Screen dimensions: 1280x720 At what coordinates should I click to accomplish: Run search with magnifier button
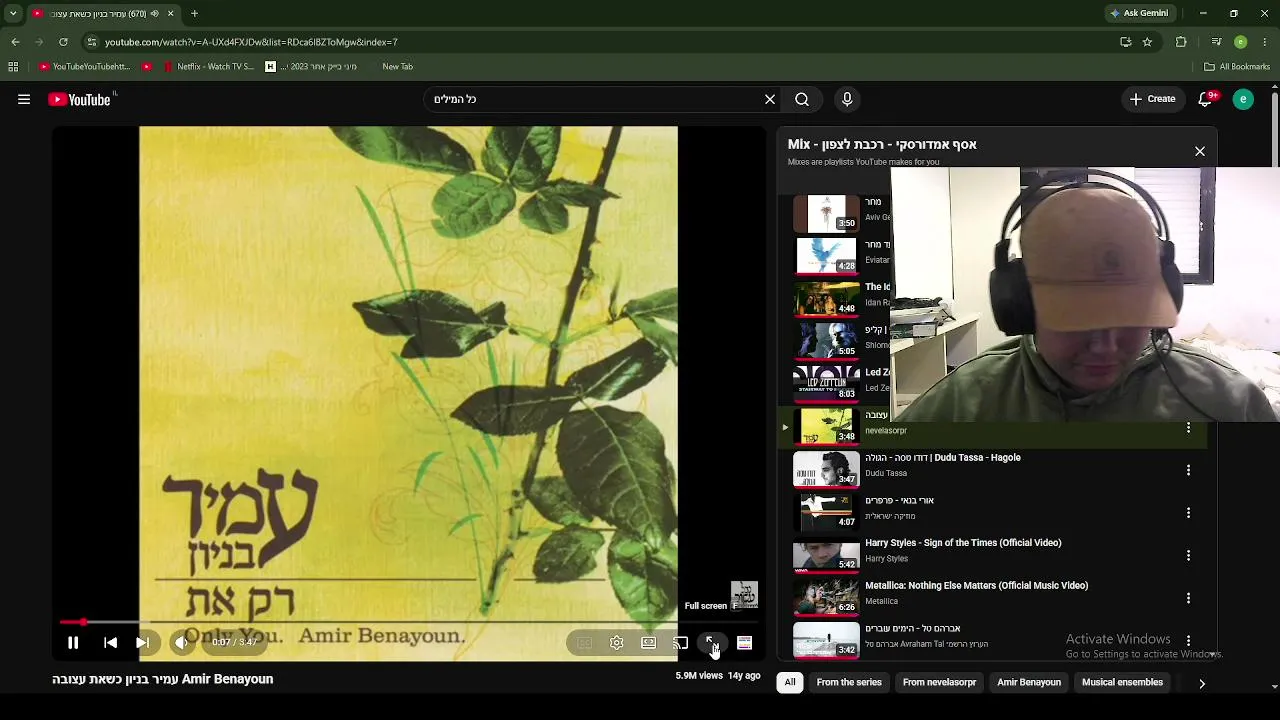point(802,99)
